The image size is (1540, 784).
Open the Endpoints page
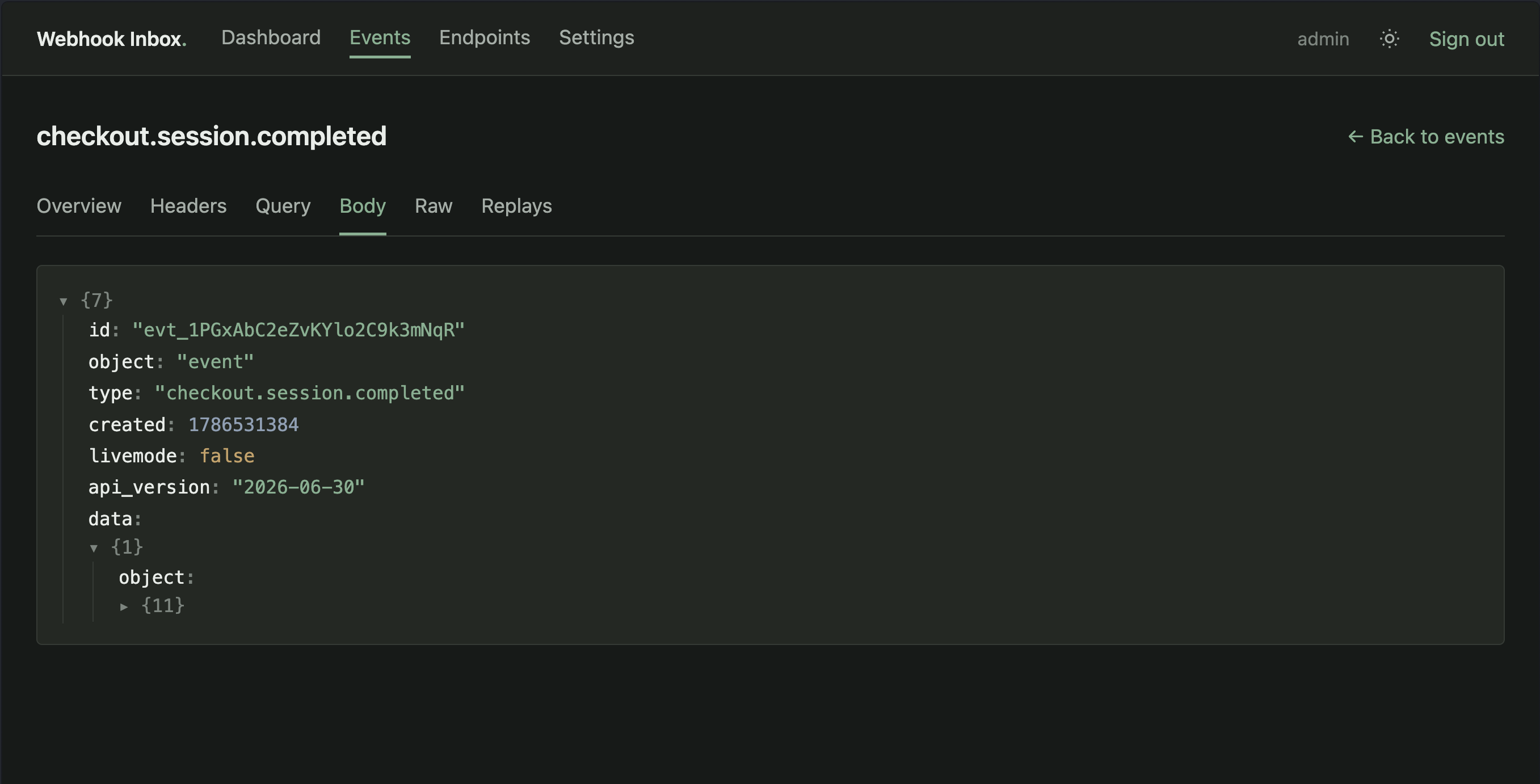(x=484, y=37)
